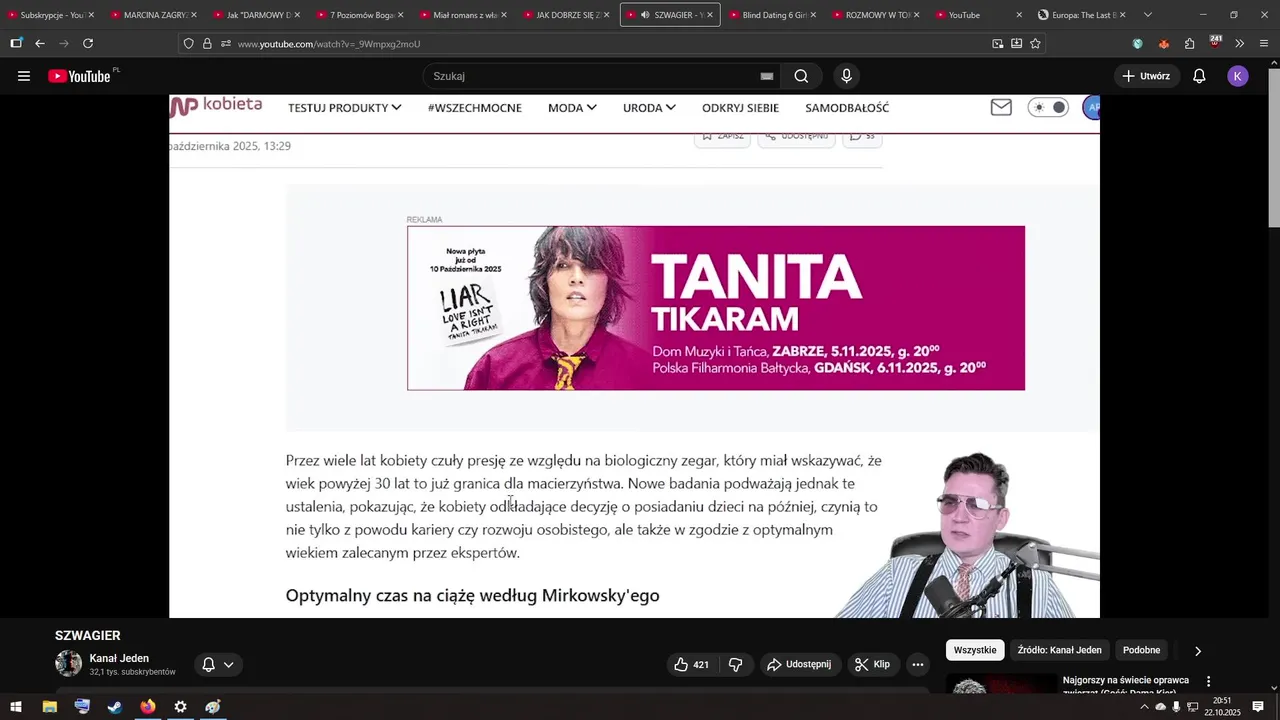
Task: Go back with the browser back arrow
Action: 40,43
